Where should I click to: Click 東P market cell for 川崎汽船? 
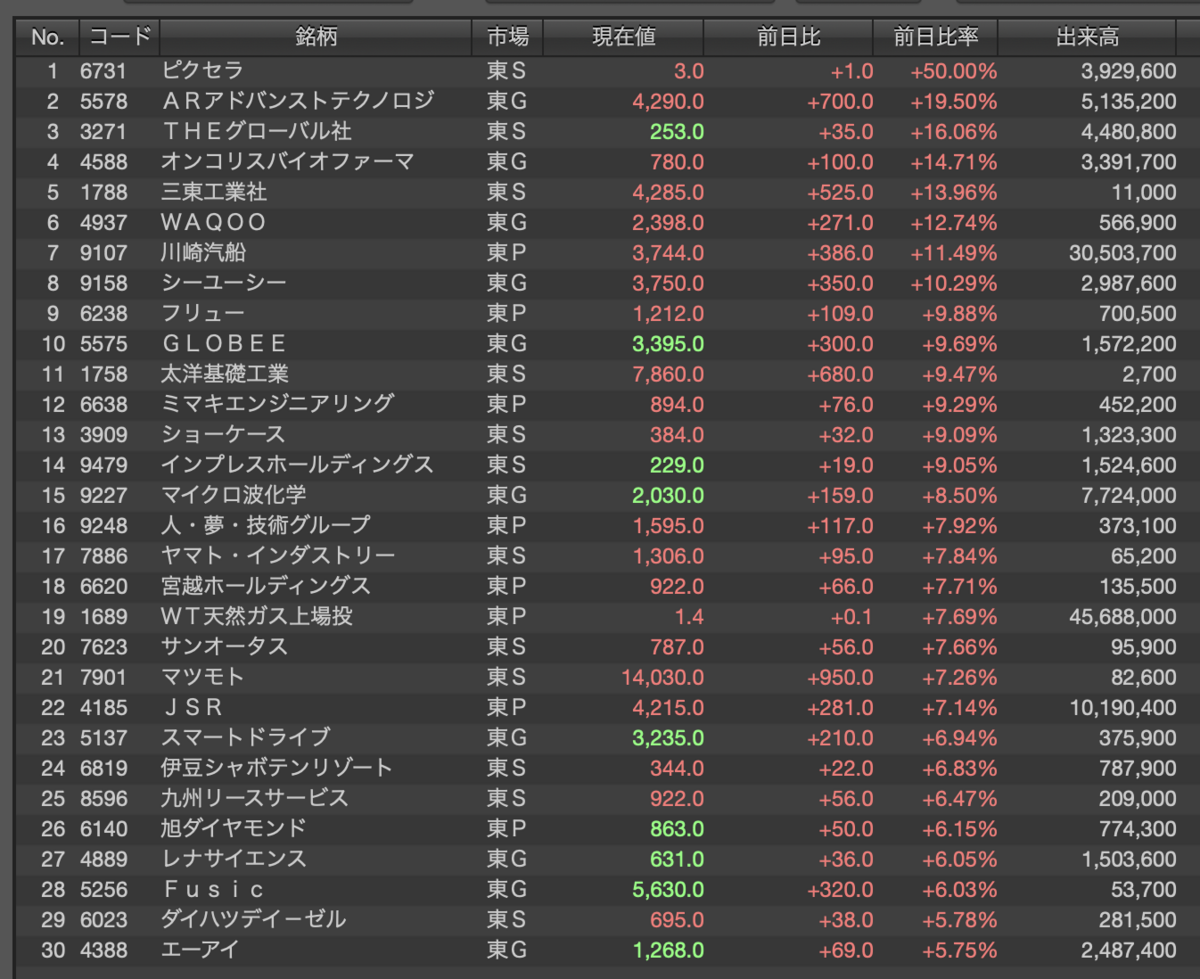click(505, 253)
